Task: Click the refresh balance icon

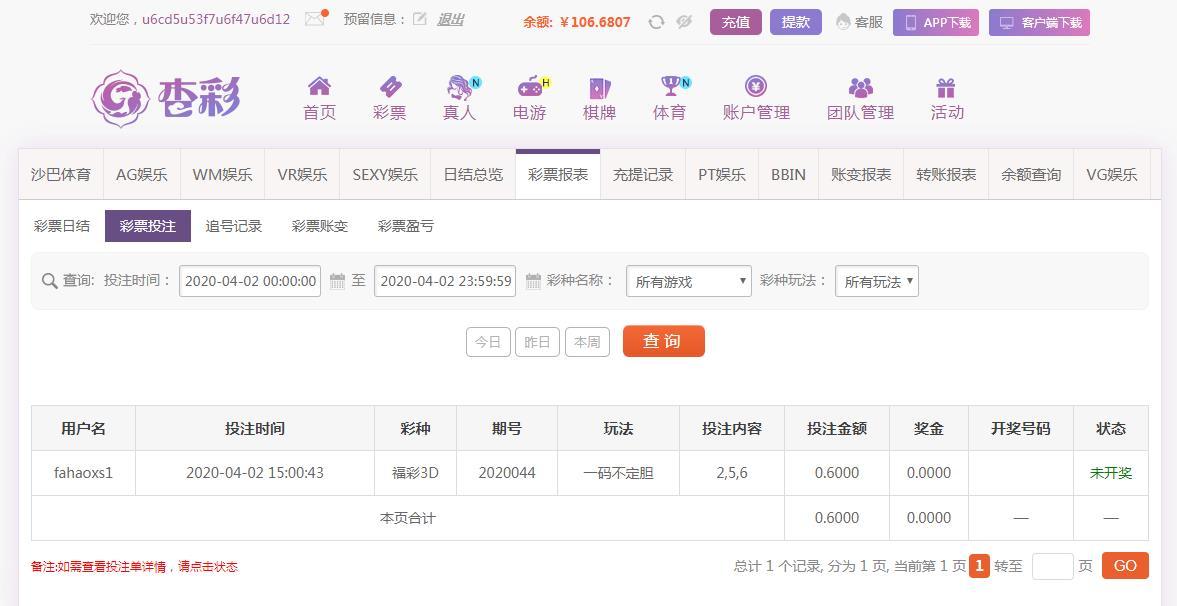Action: 656,22
